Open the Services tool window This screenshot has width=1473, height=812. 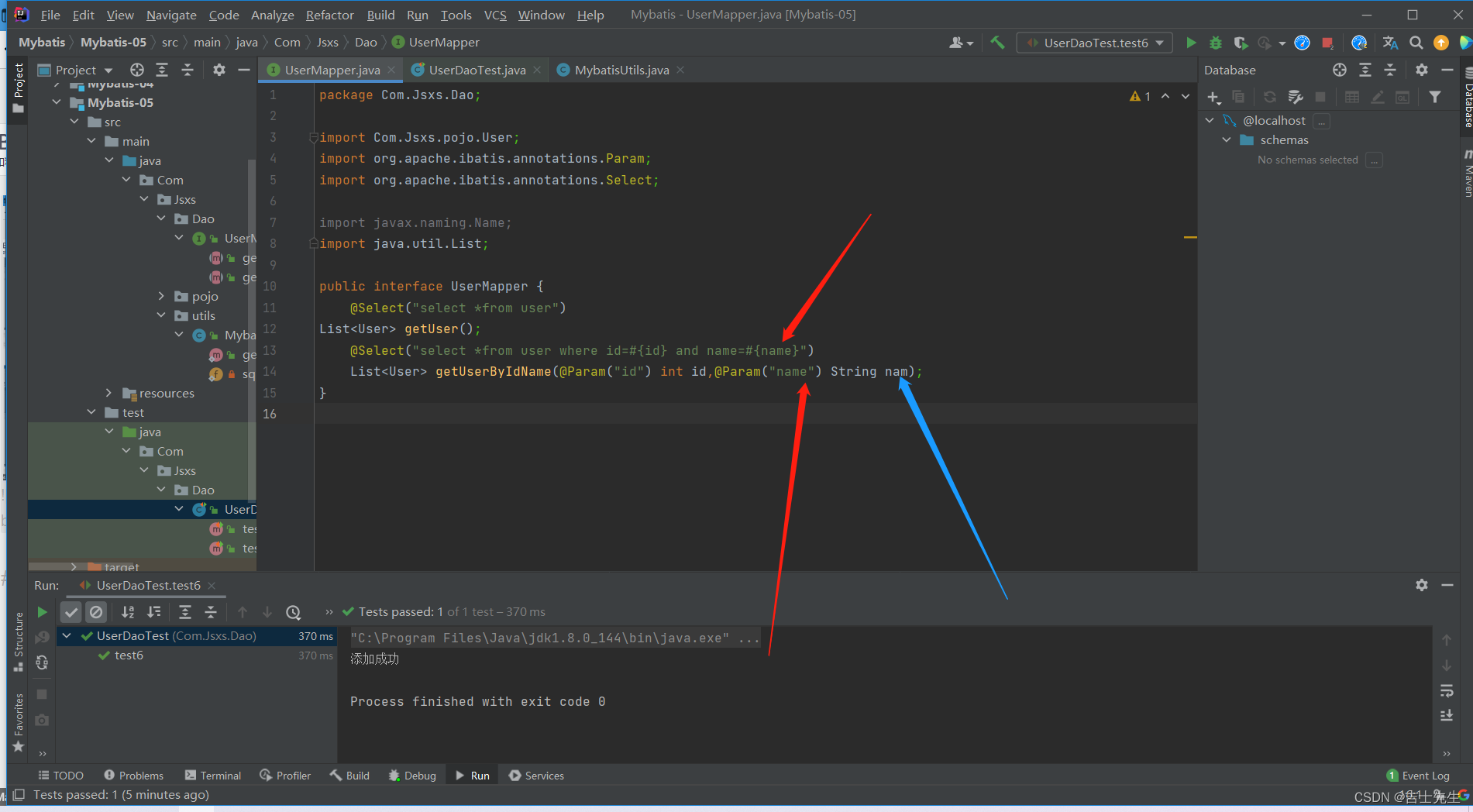click(536, 776)
